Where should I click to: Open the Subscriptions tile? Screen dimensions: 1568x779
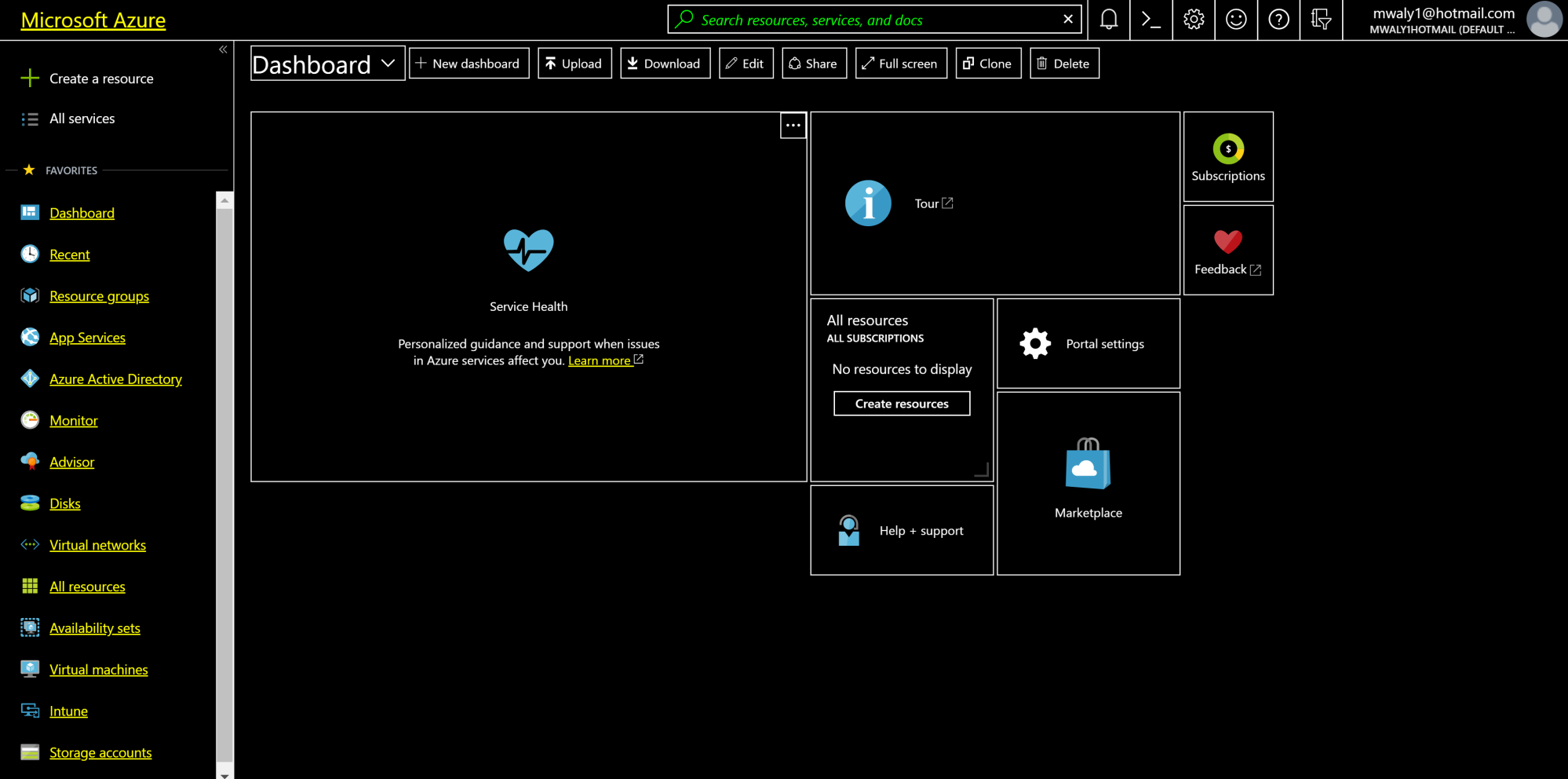(x=1228, y=157)
